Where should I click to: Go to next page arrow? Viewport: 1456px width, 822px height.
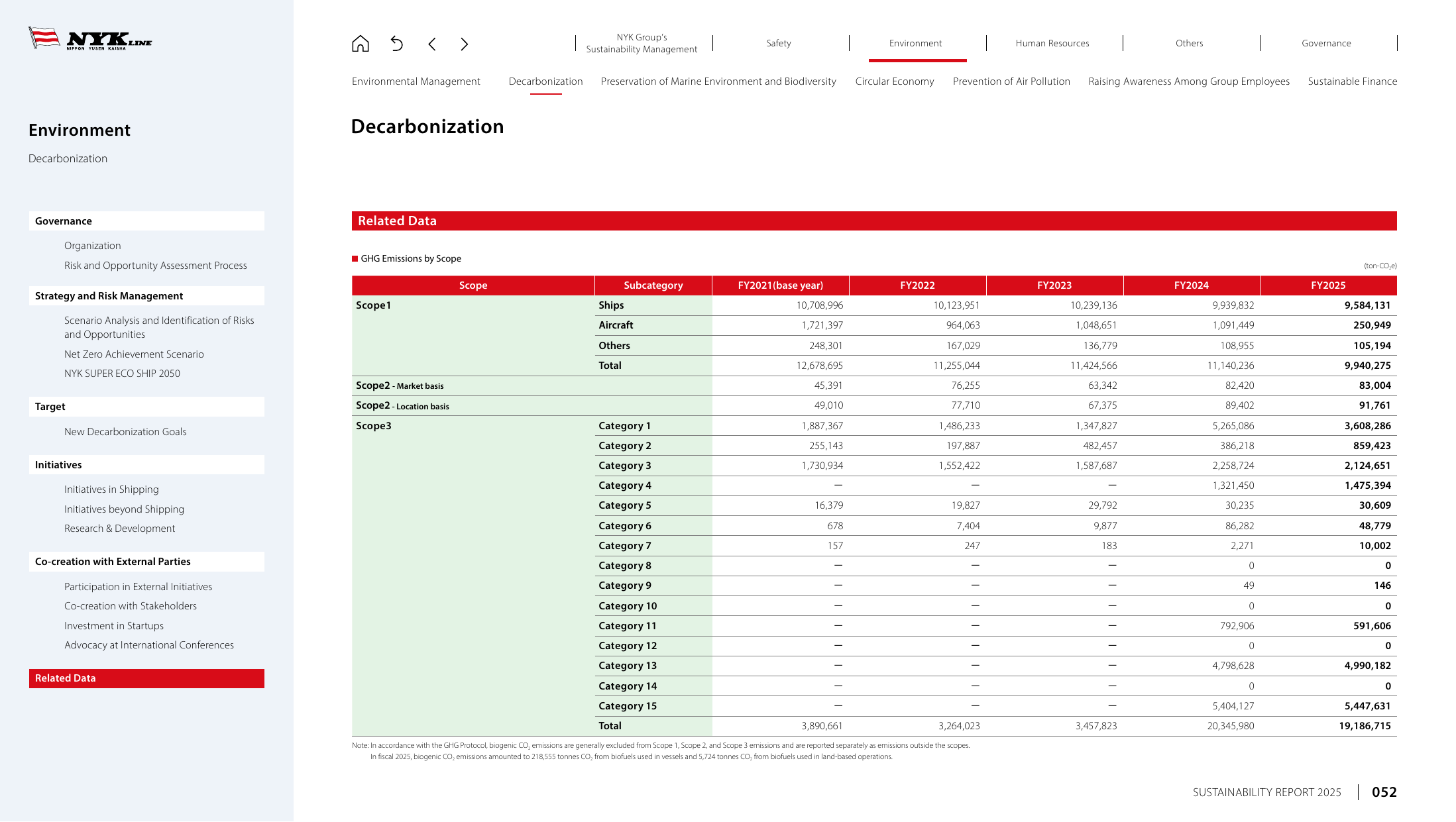[464, 44]
